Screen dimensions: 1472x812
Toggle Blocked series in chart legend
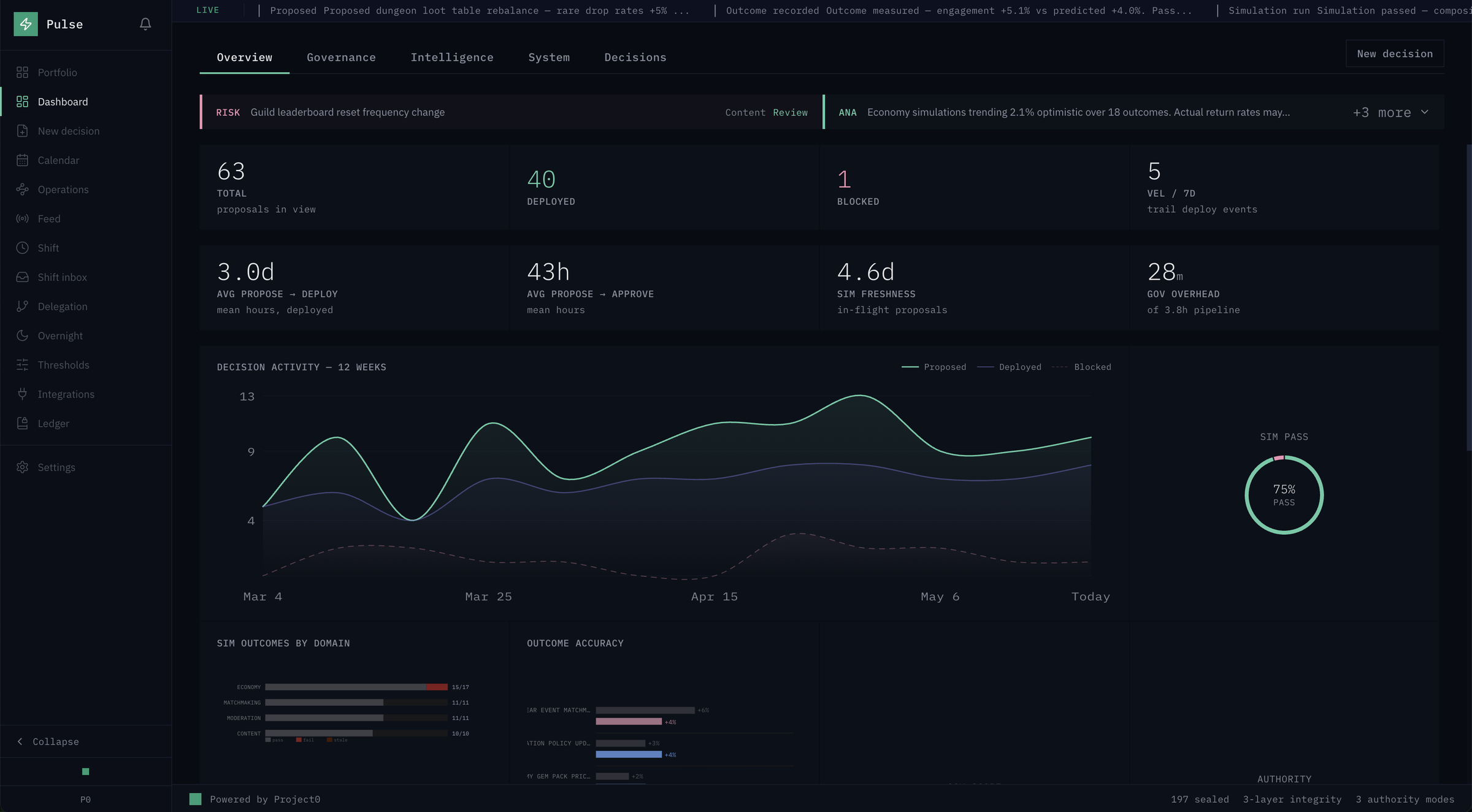[x=1081, y=367]
